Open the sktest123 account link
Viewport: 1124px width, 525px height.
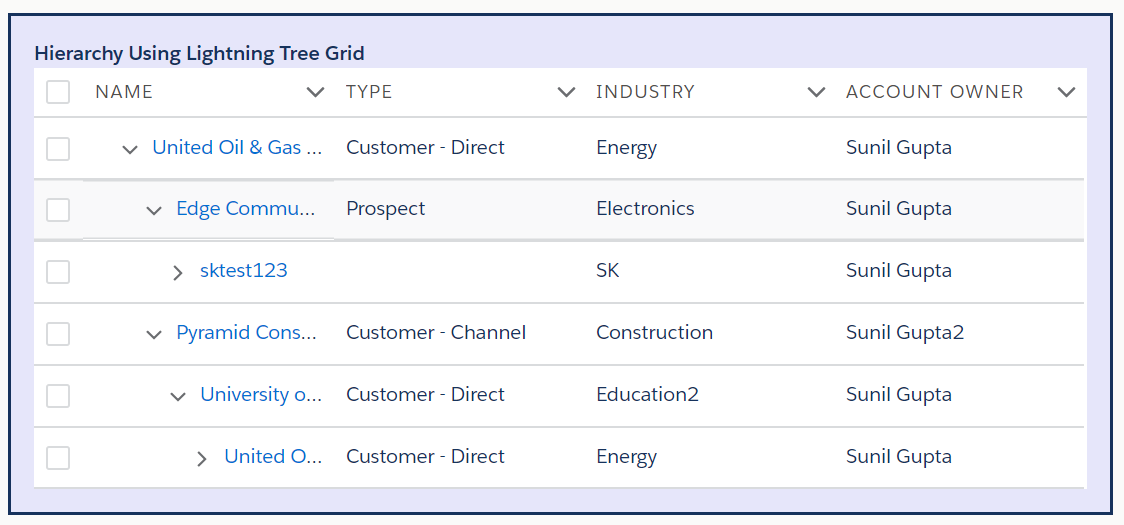coord(244,271)
